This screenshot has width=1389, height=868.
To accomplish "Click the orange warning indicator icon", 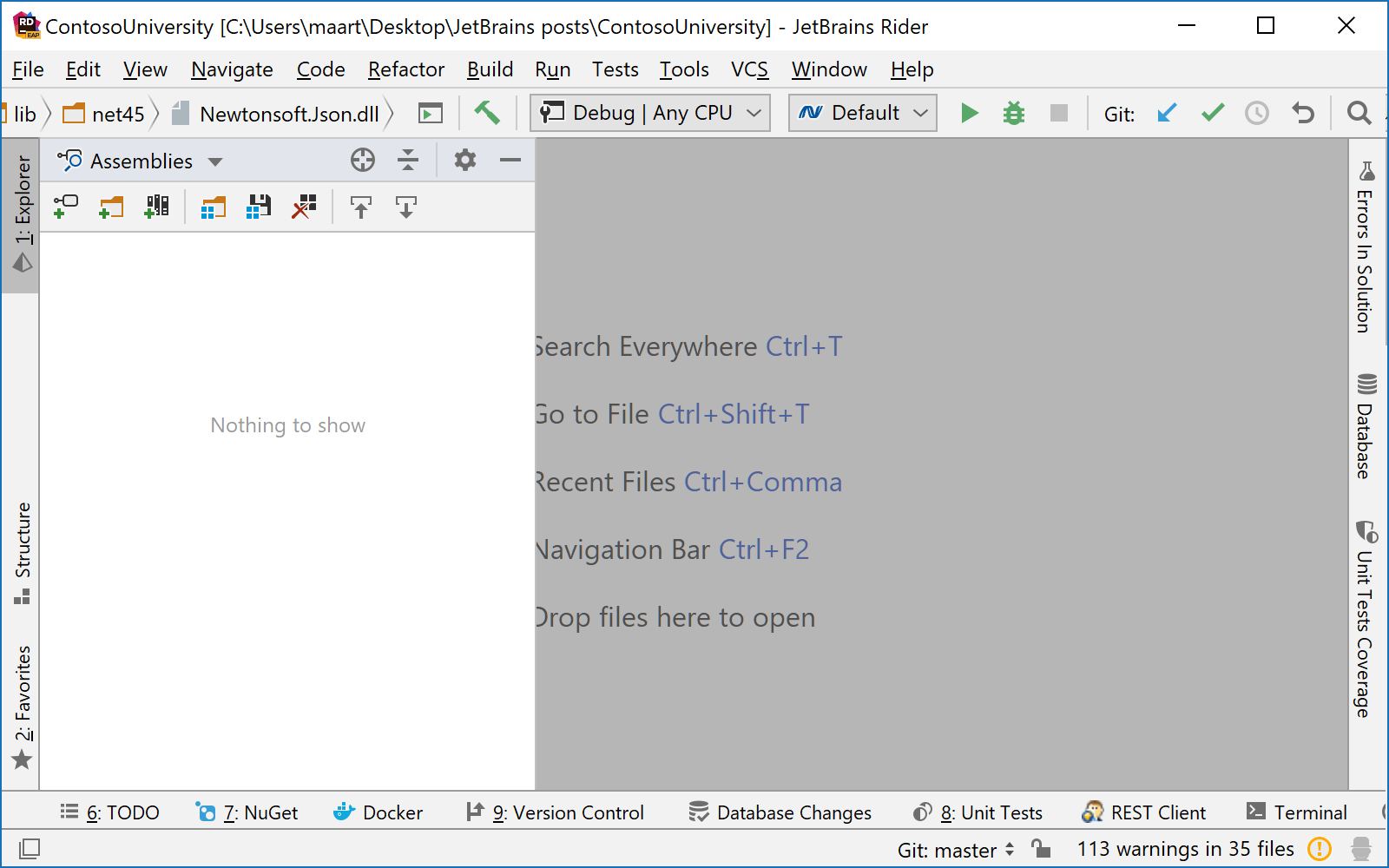I will 1320,849.
